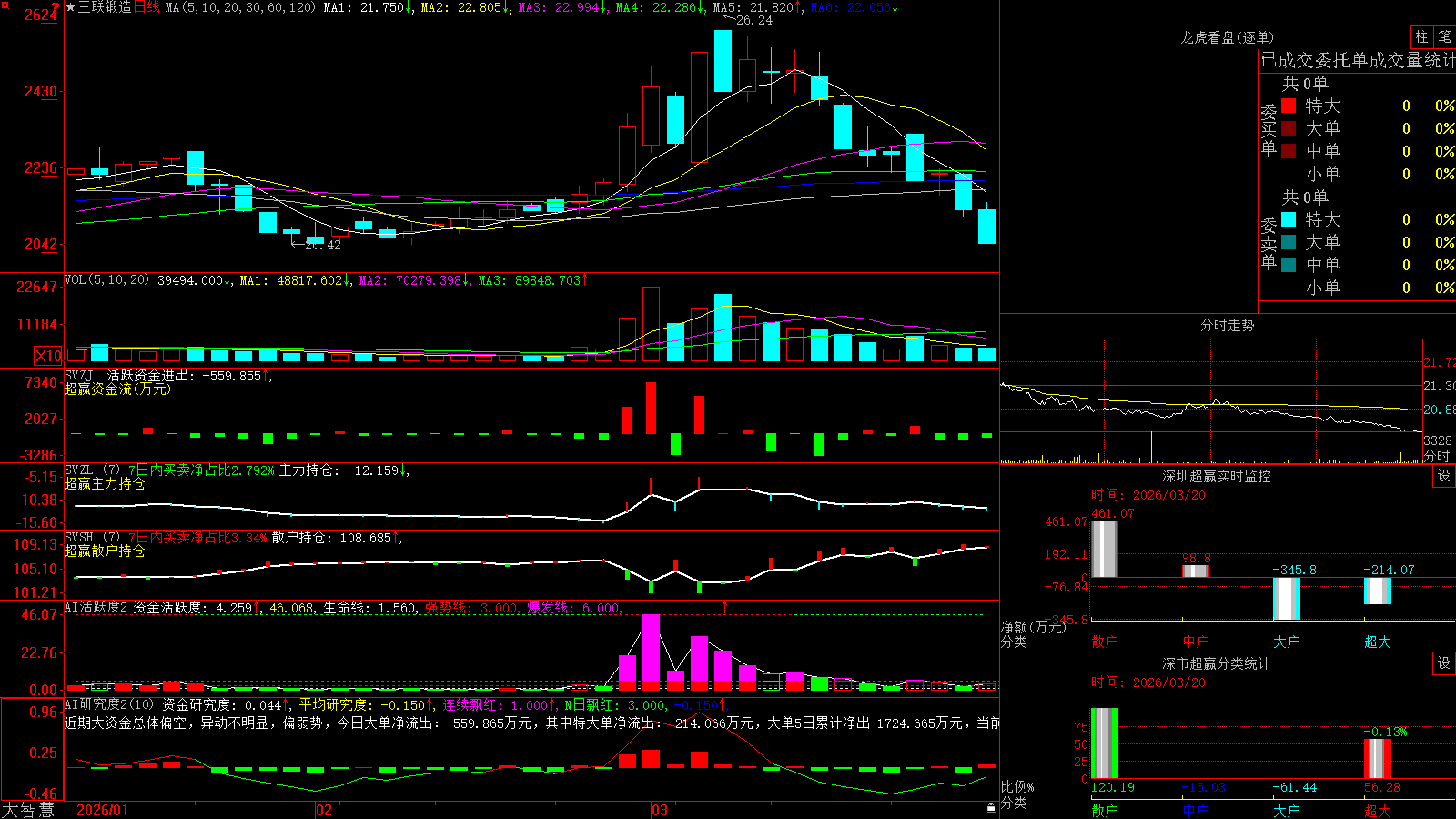Click the SVZL (7) indicator label
The width and height of the screenshot is (1456, 819).
[92, 470]
